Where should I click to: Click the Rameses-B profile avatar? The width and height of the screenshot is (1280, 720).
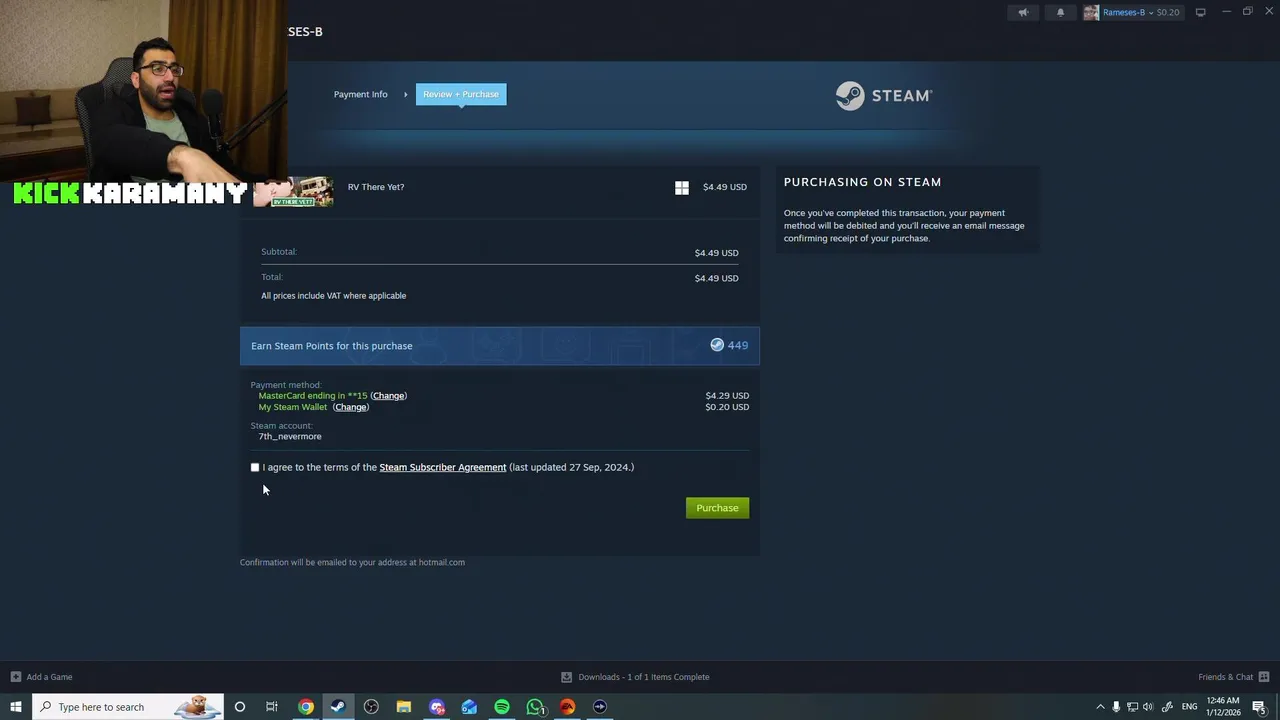[1091, 13]
